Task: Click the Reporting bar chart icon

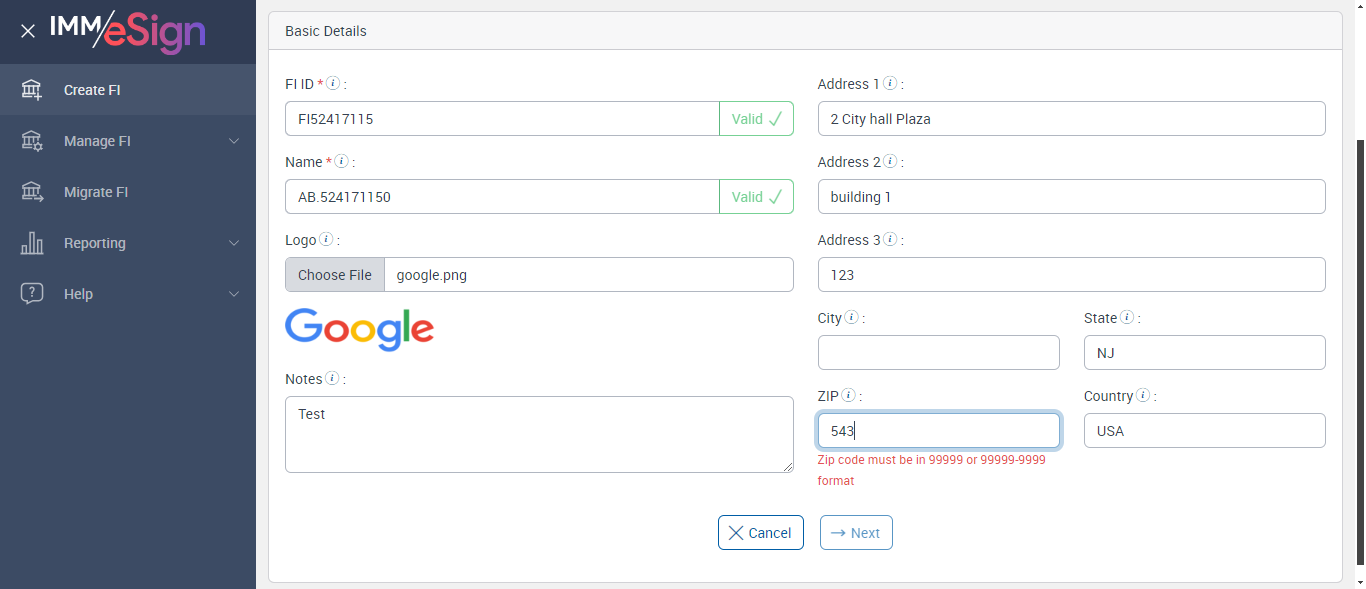Action: pos(32,243)
